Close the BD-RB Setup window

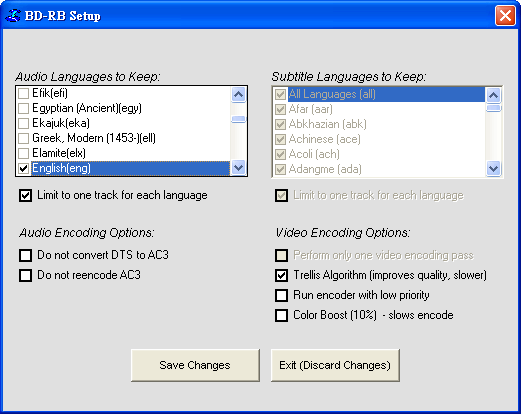(x=505, y=16)
